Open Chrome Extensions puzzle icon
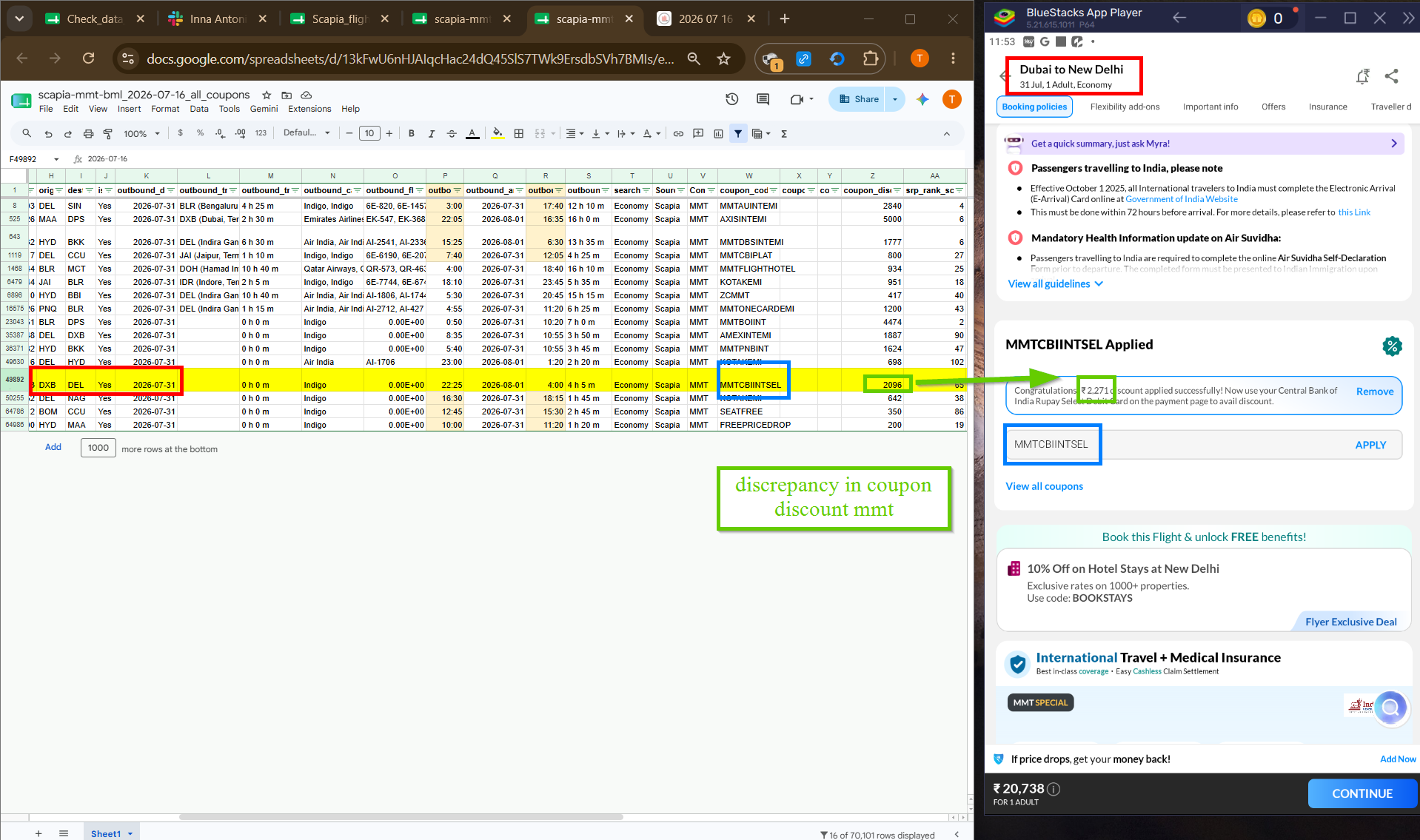The height and width of the screenshot is (840, 1420). [871, 58]
